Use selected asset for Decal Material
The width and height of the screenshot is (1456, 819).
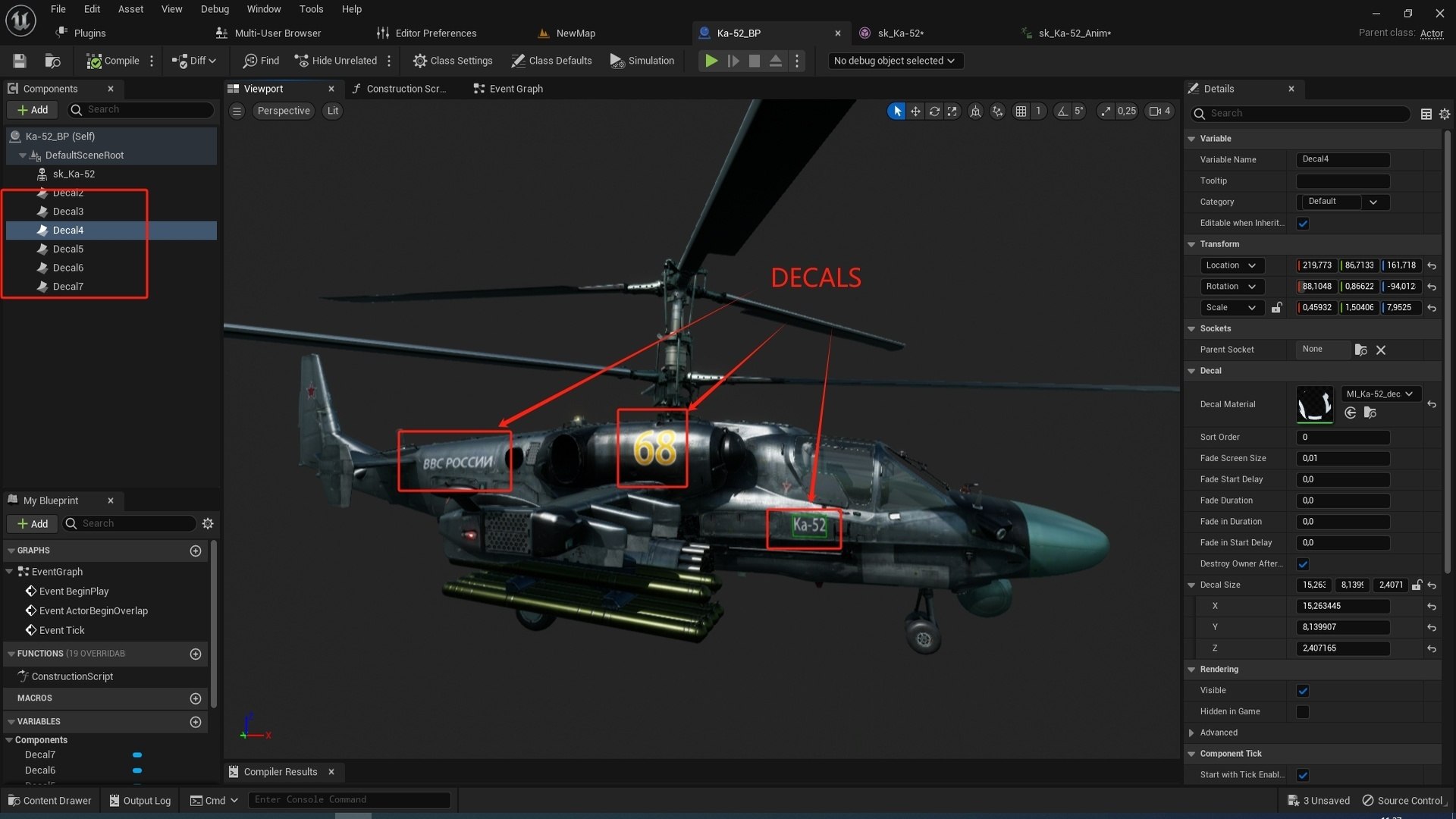(x=1350, y=413)
